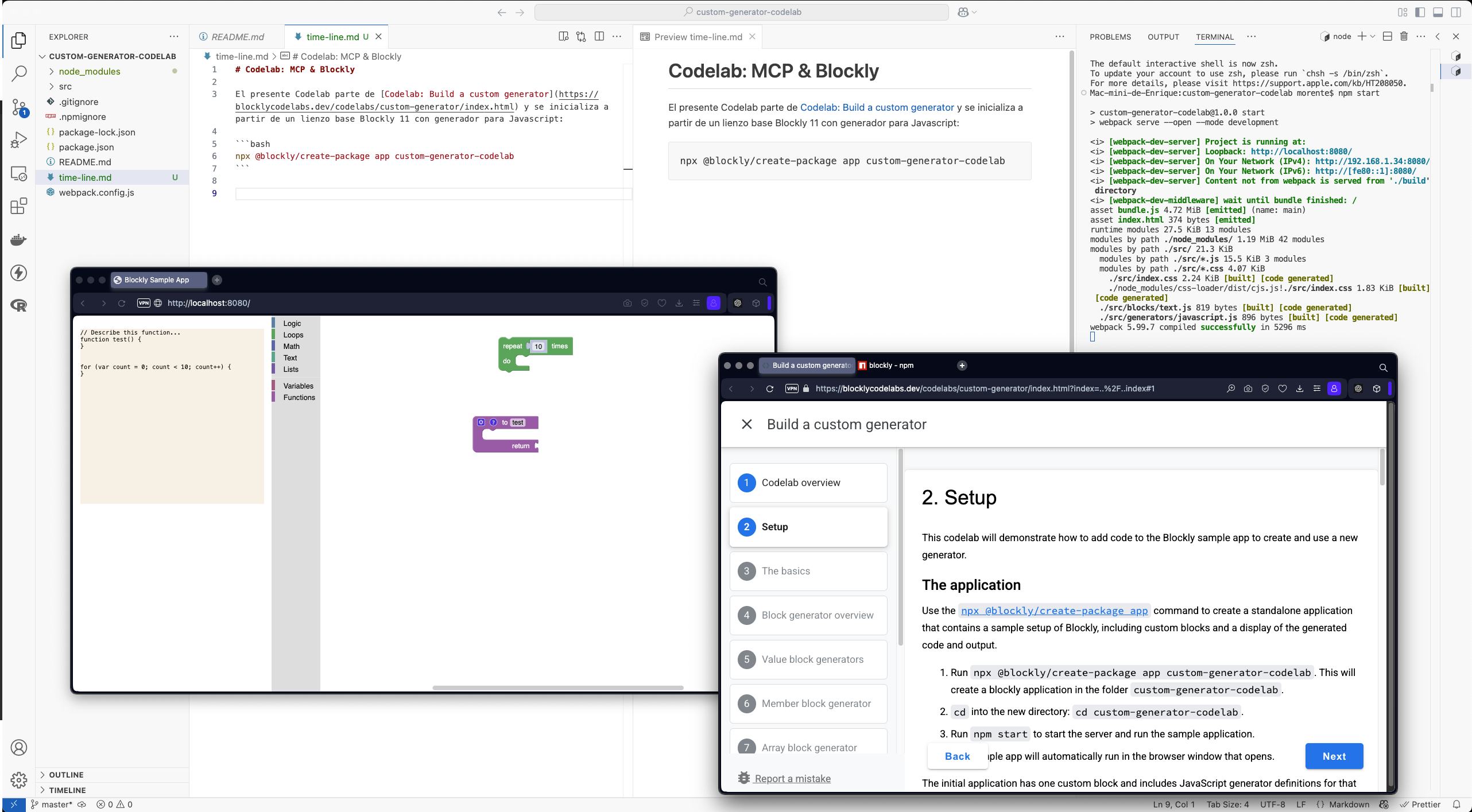Screen dimensions: 1472x812
Task: Click Report a mistake link
Action: pyautogui.click(x=792, y=778)
